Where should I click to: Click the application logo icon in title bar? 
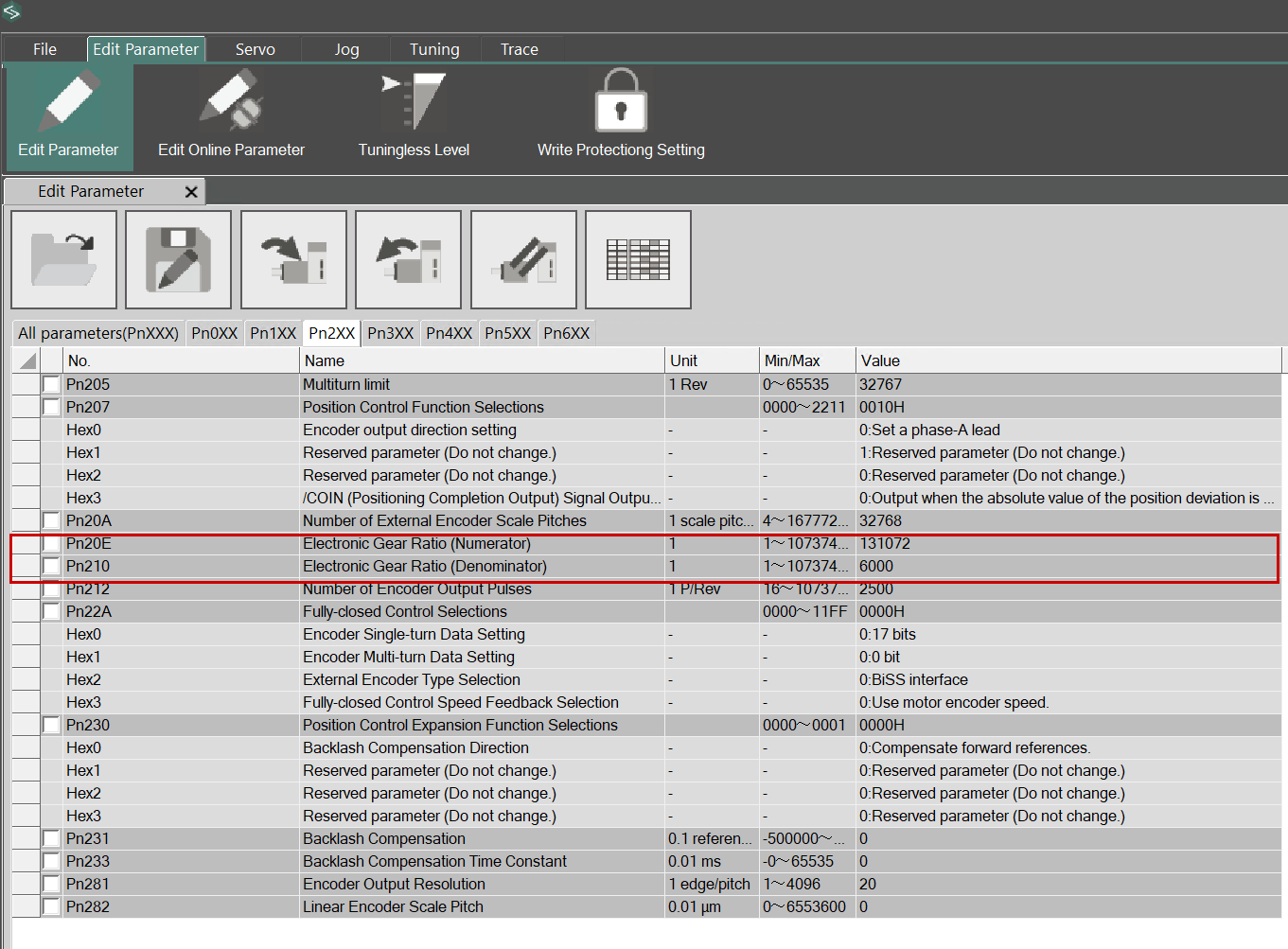pos(11,12)
